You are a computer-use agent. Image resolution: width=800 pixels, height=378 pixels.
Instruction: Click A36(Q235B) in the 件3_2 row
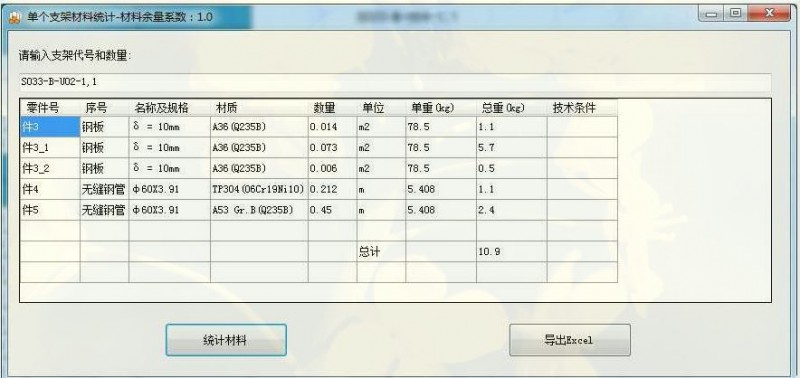coord(259,169)
